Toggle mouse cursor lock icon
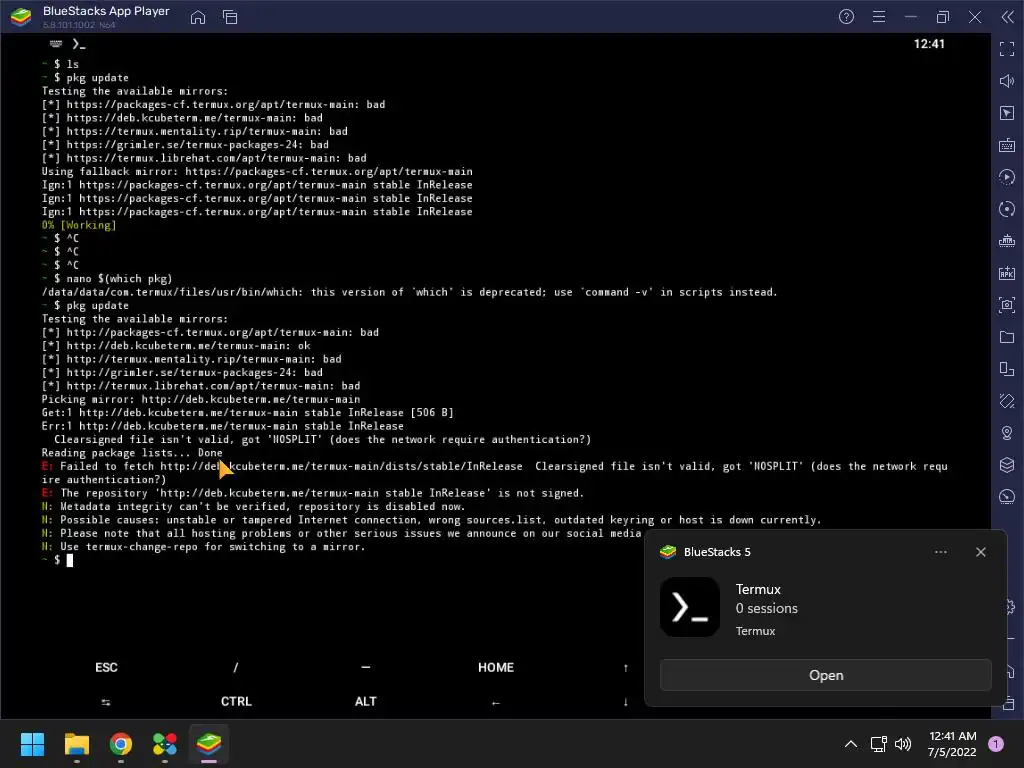 pos(1007,113)
